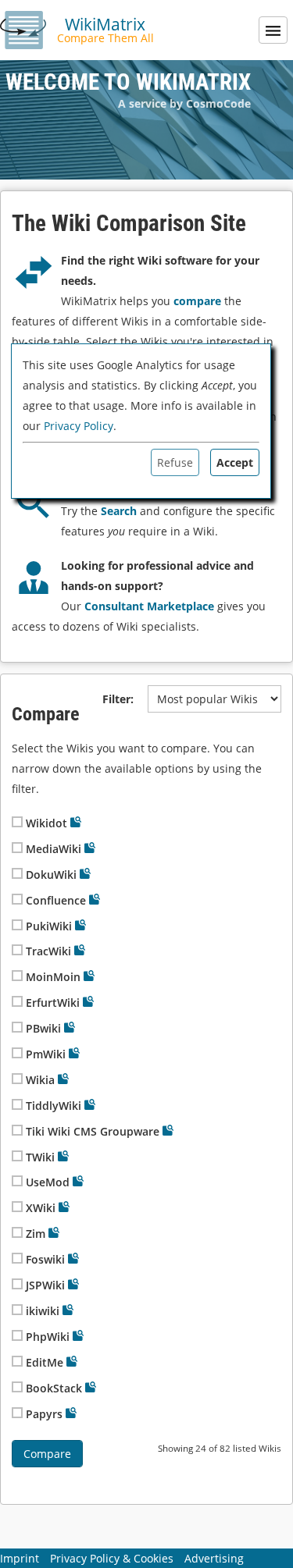Image resolution: width=293 pixels, height=1568 pixels.
Task: Go to the Imprint footer link
Action: (x=20, y=1558)
